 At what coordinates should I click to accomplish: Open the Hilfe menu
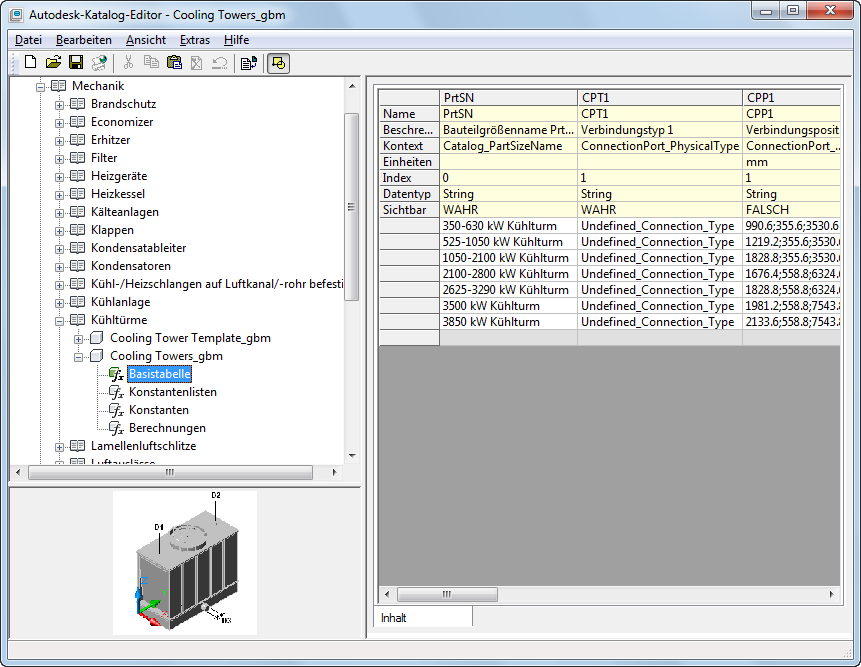point(236,40)
